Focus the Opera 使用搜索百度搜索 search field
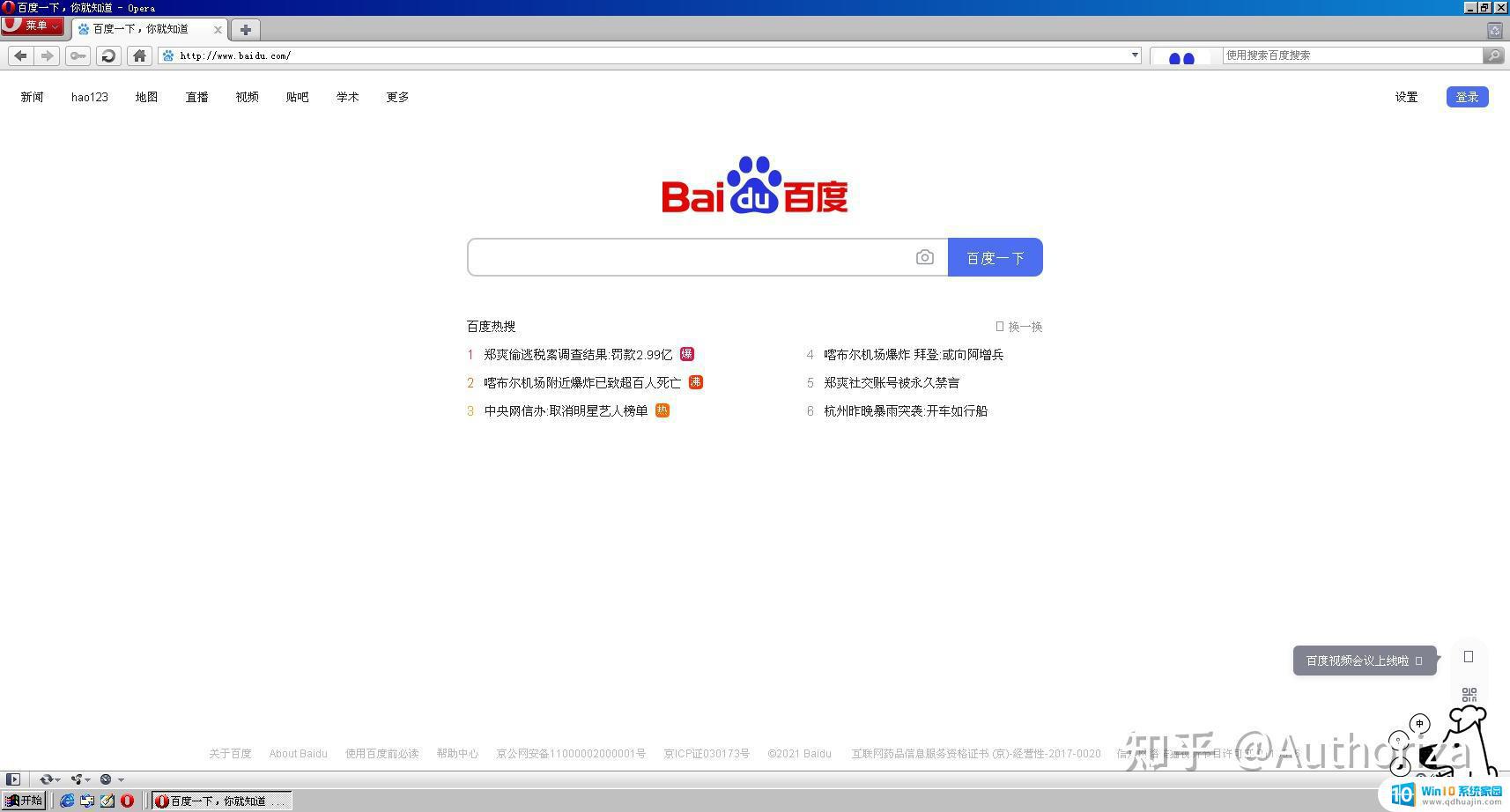Screen dimensions: 1510x812 pyautogui.click(x=1353, y=55)
